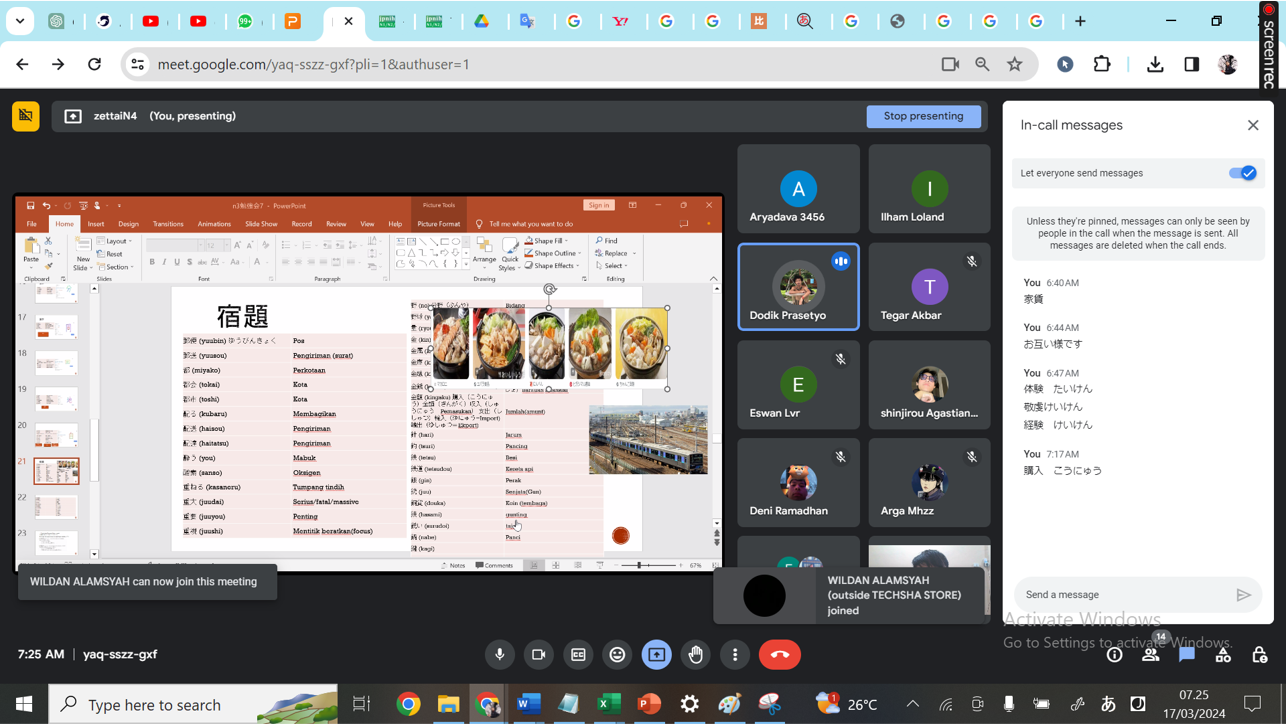
Task: Mute the microphone in Meet controls
Action: point(500,654)
